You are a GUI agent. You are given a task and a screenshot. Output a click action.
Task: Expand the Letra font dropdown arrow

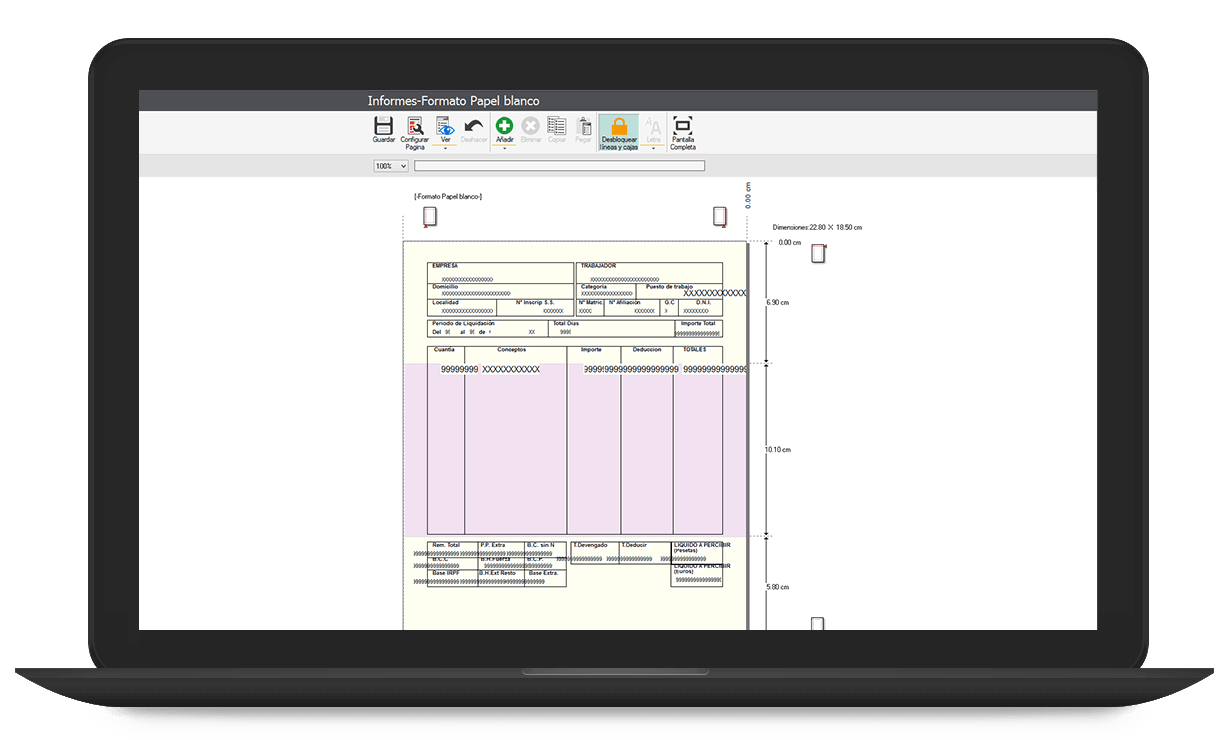(x=653, y=149)
